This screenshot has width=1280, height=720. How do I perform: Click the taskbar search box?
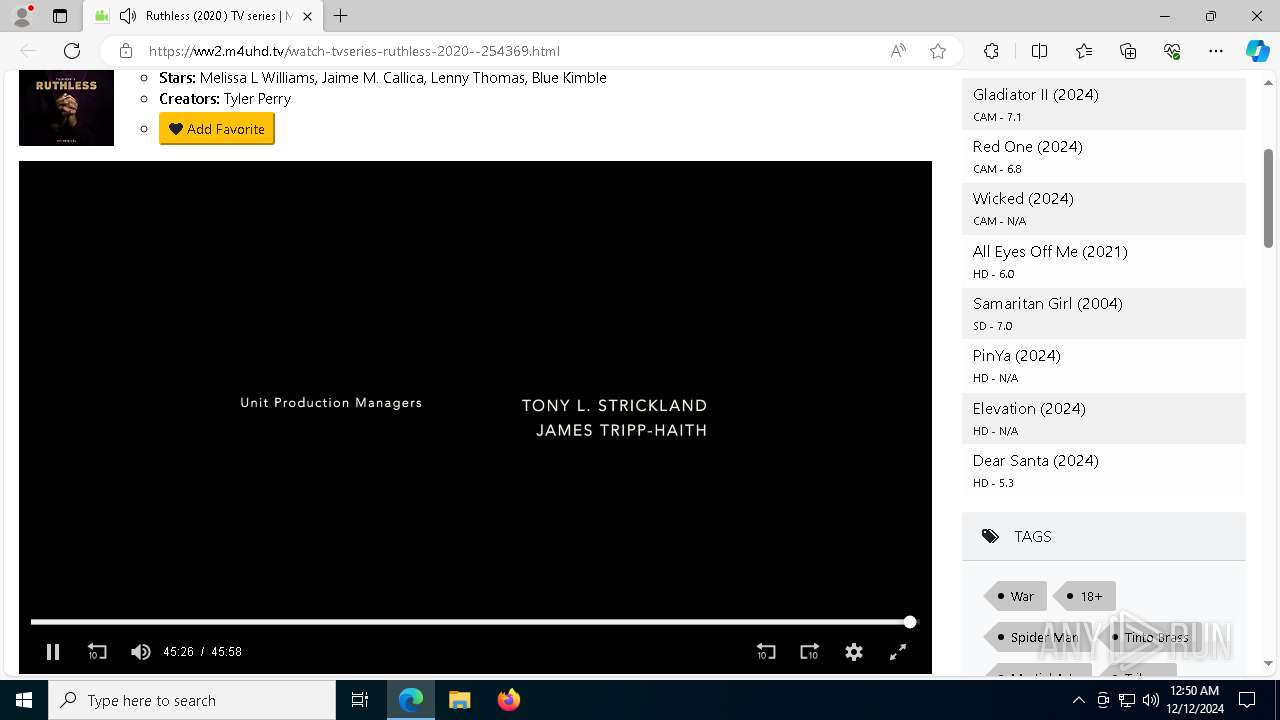192,700
